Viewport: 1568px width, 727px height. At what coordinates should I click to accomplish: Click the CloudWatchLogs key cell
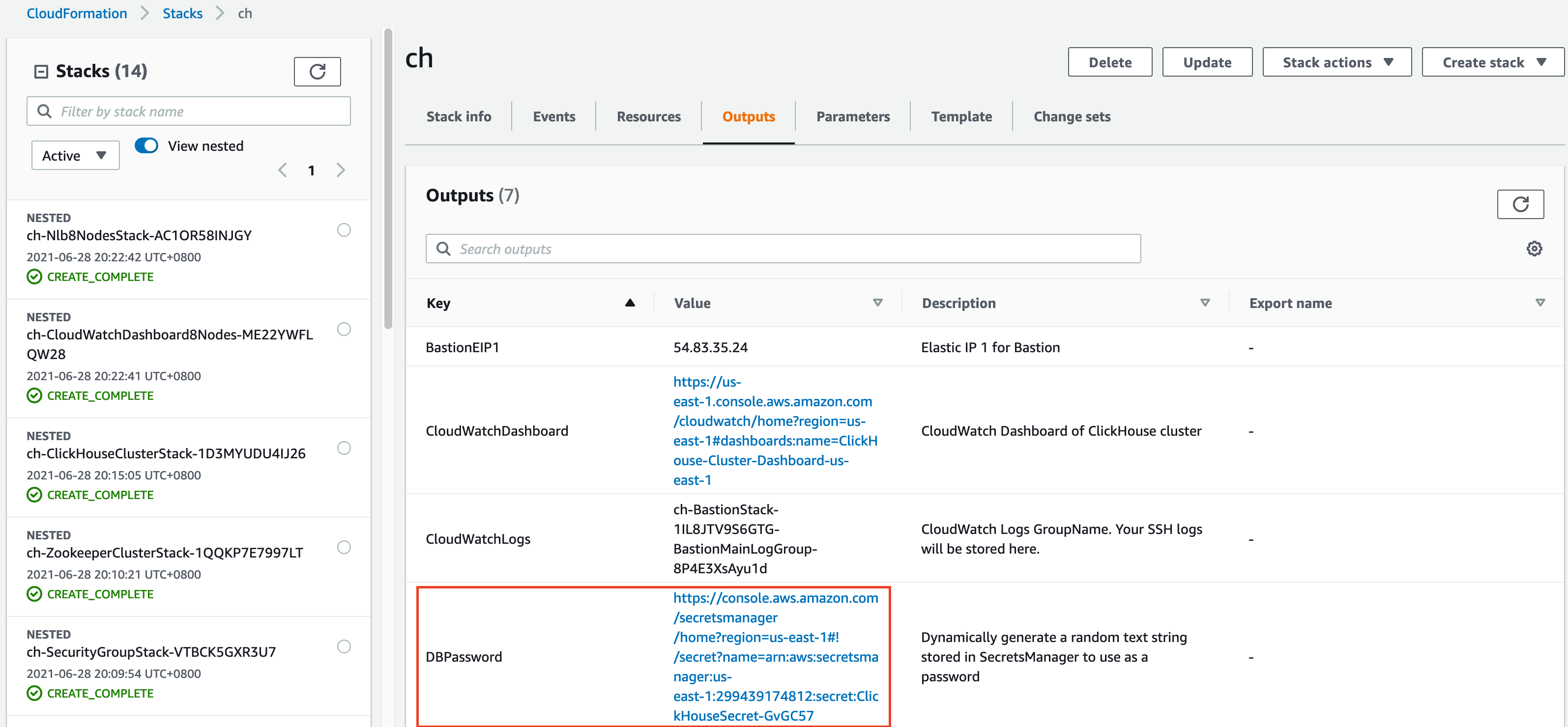point(478,539)
